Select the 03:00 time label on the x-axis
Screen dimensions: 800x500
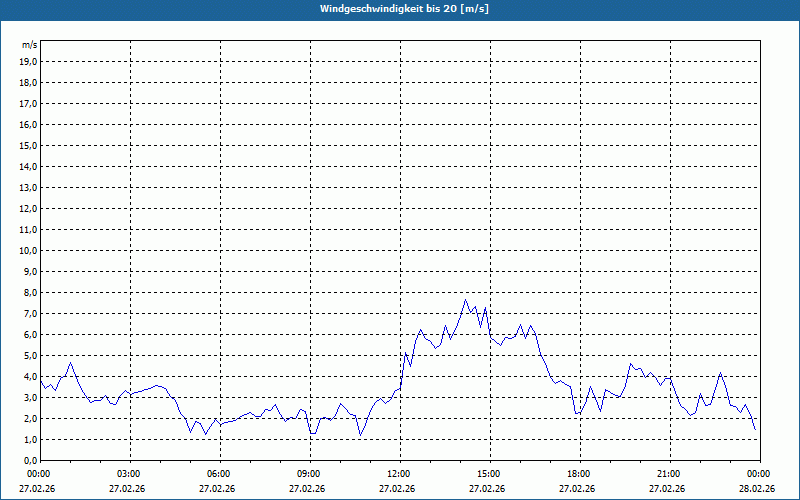129,474
